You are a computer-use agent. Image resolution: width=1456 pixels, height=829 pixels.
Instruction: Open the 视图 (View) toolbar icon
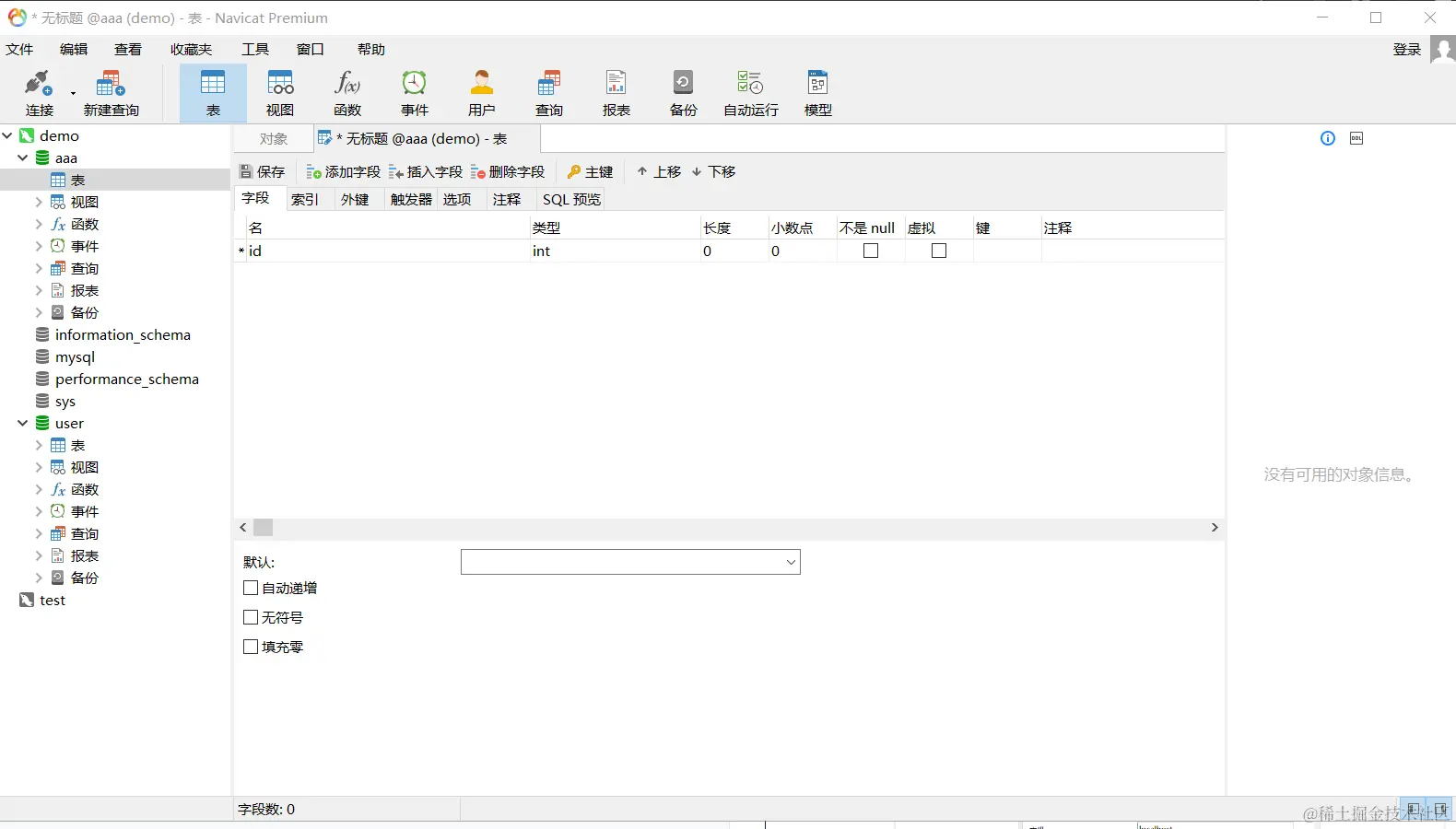[x=280, y=93]
